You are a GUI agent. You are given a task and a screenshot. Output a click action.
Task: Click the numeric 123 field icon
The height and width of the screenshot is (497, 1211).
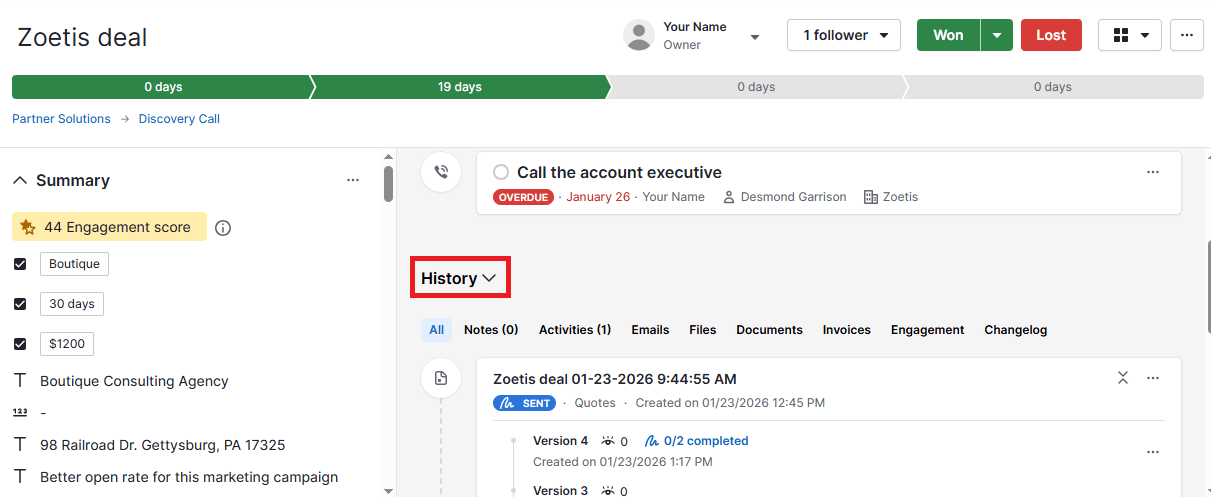[20, 412]
